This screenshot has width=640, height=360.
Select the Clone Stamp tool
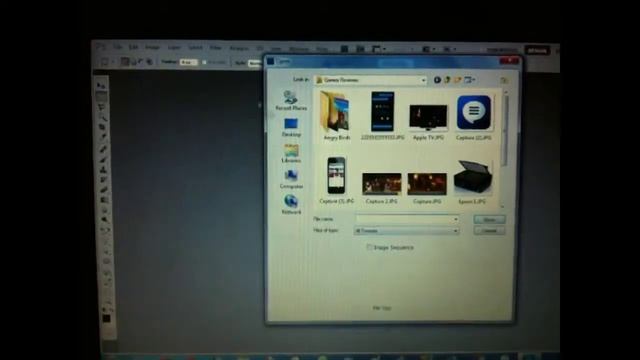(104, 170)
